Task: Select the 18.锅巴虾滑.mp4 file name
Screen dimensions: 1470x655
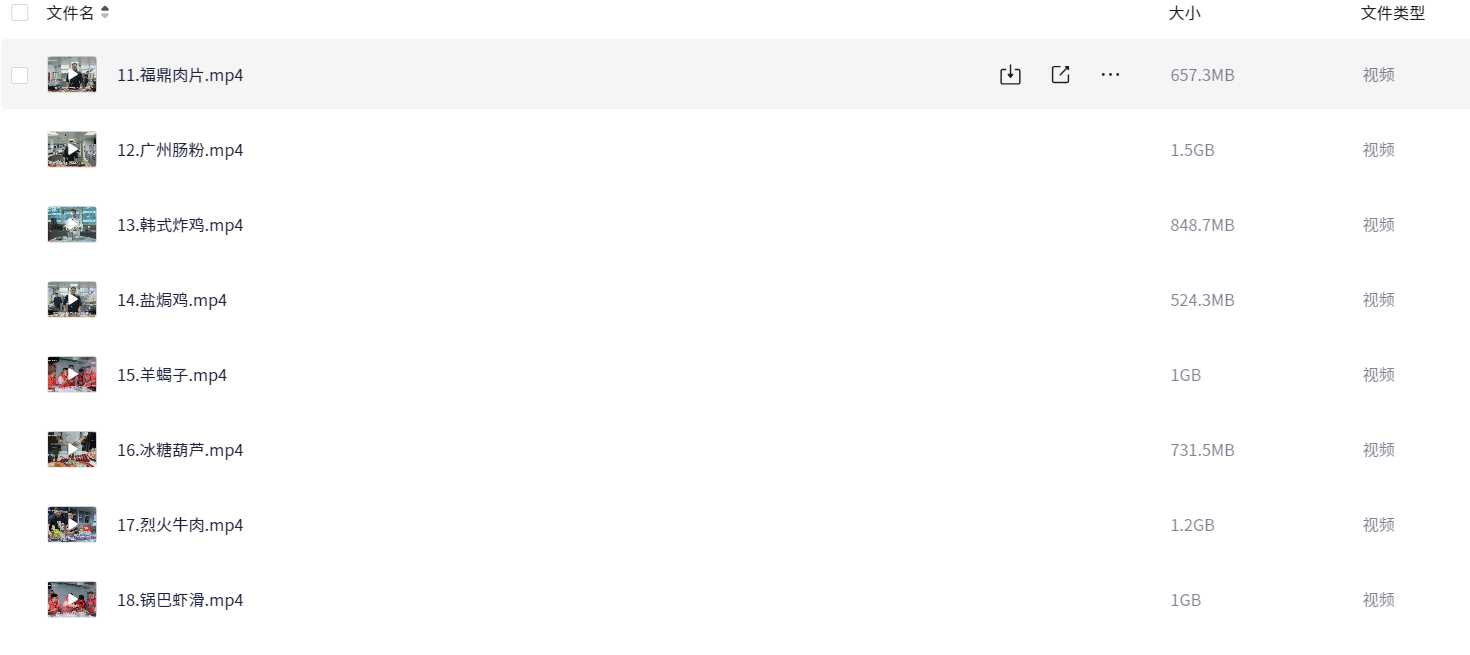Action: pos(180,600)
